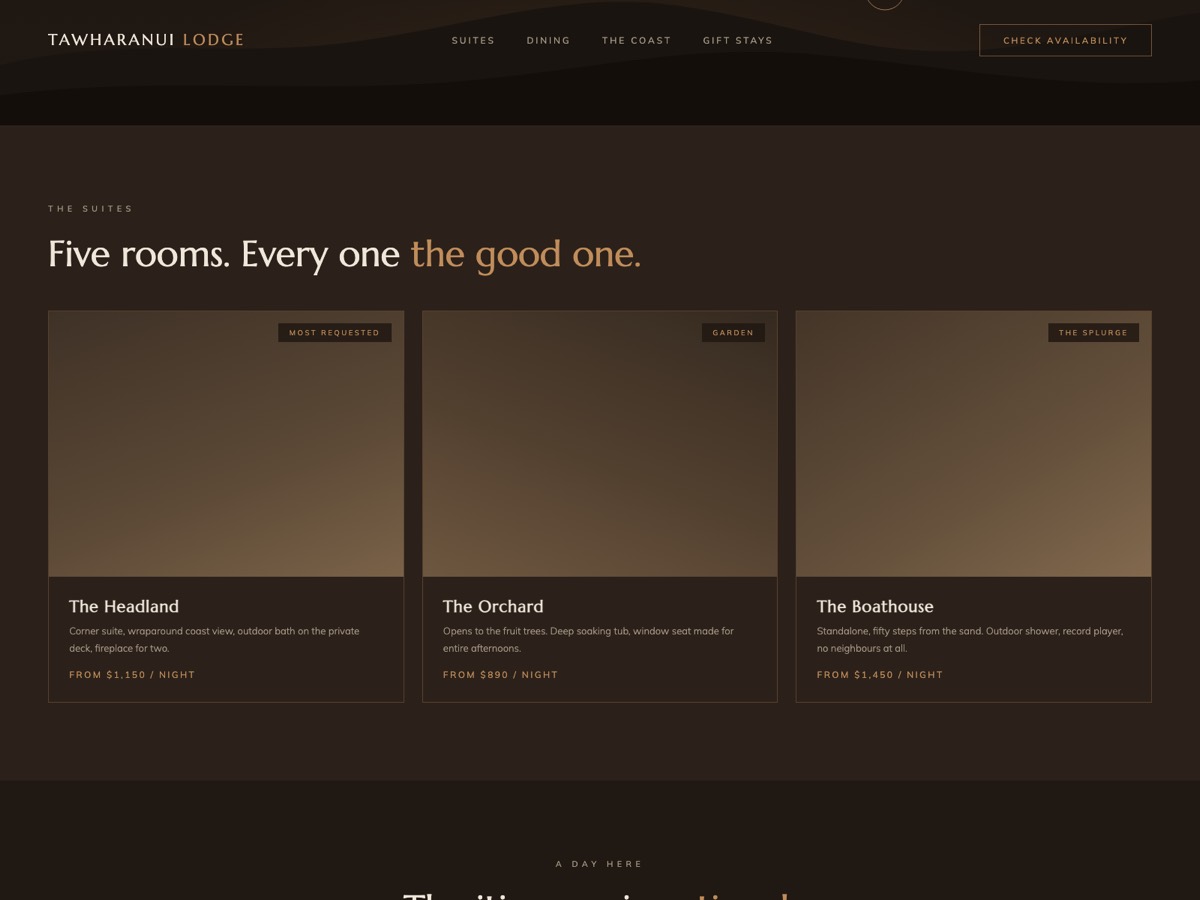Open the Dining nav item

click(548, 41)
